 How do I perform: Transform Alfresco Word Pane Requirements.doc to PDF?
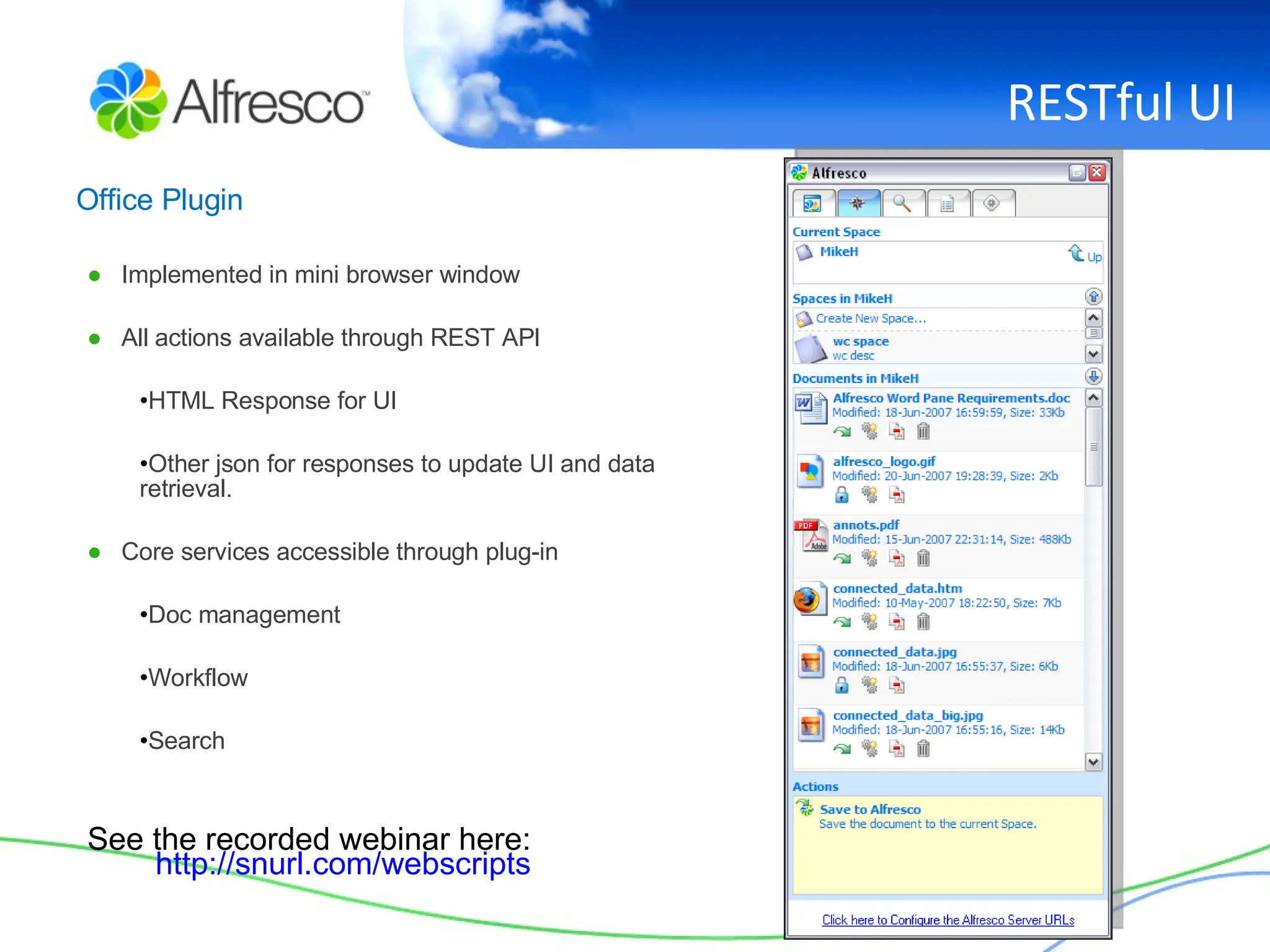tap(897, 431)
